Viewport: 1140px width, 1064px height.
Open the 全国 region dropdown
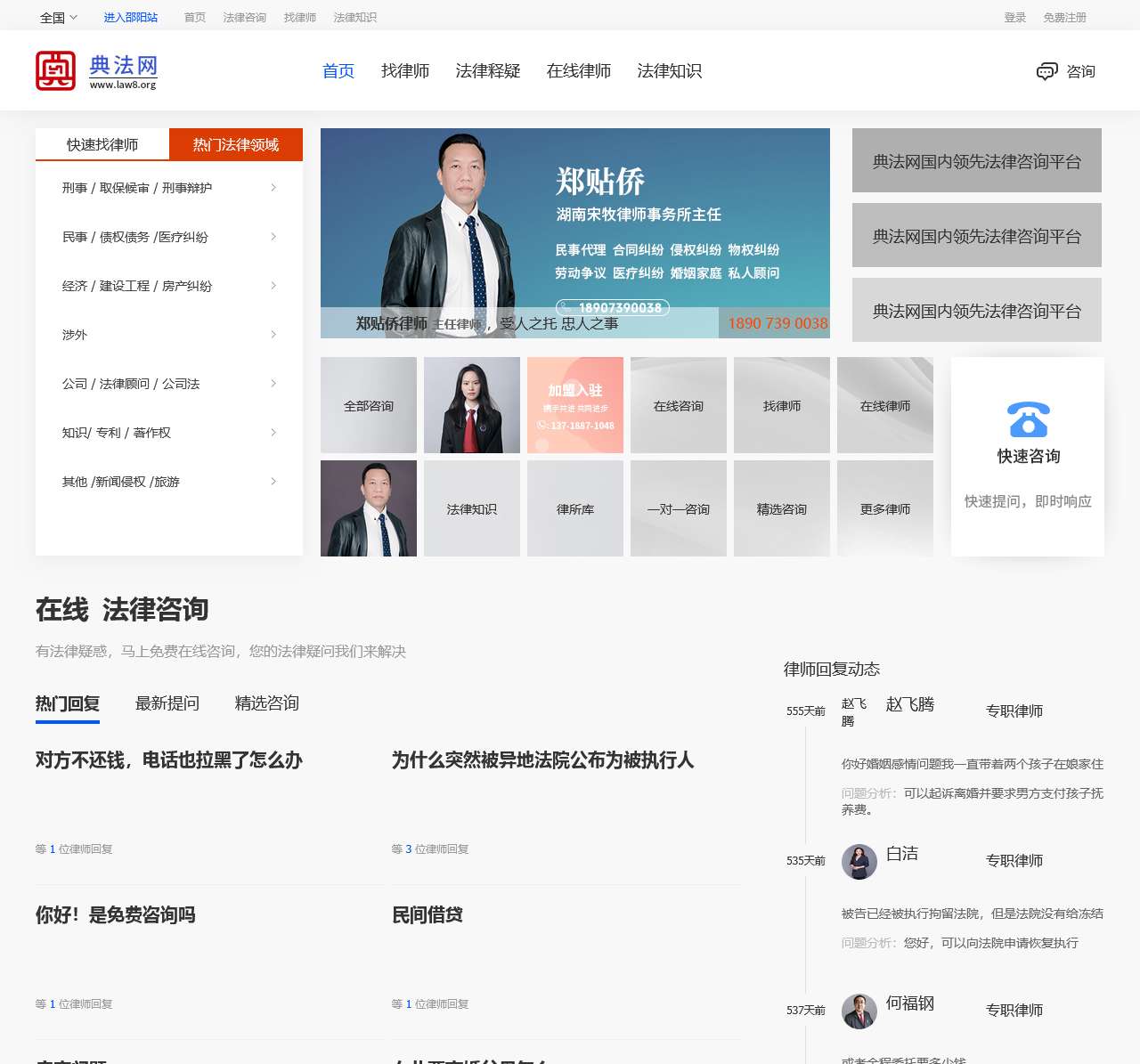[x=59, y=17]
